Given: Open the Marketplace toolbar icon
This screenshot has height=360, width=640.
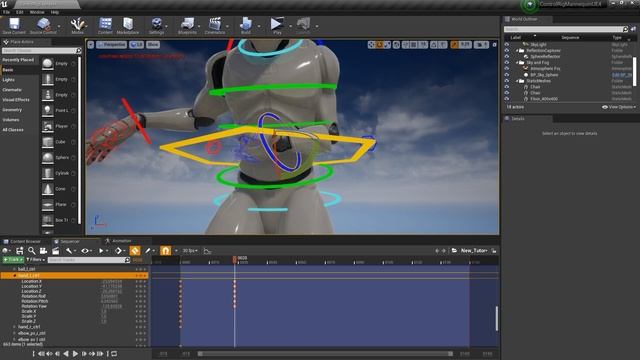Looking at the screenshot, I should (x=128, y=24).
